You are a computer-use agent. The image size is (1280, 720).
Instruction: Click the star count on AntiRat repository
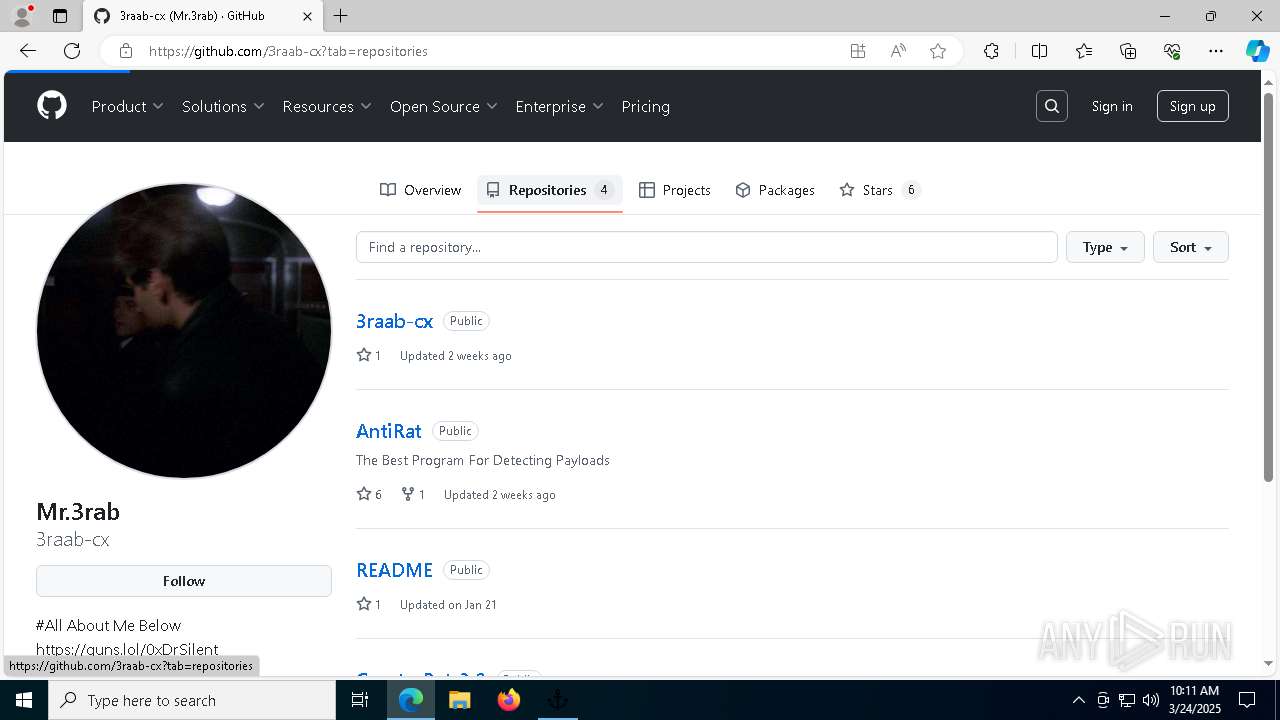point(369,494)
